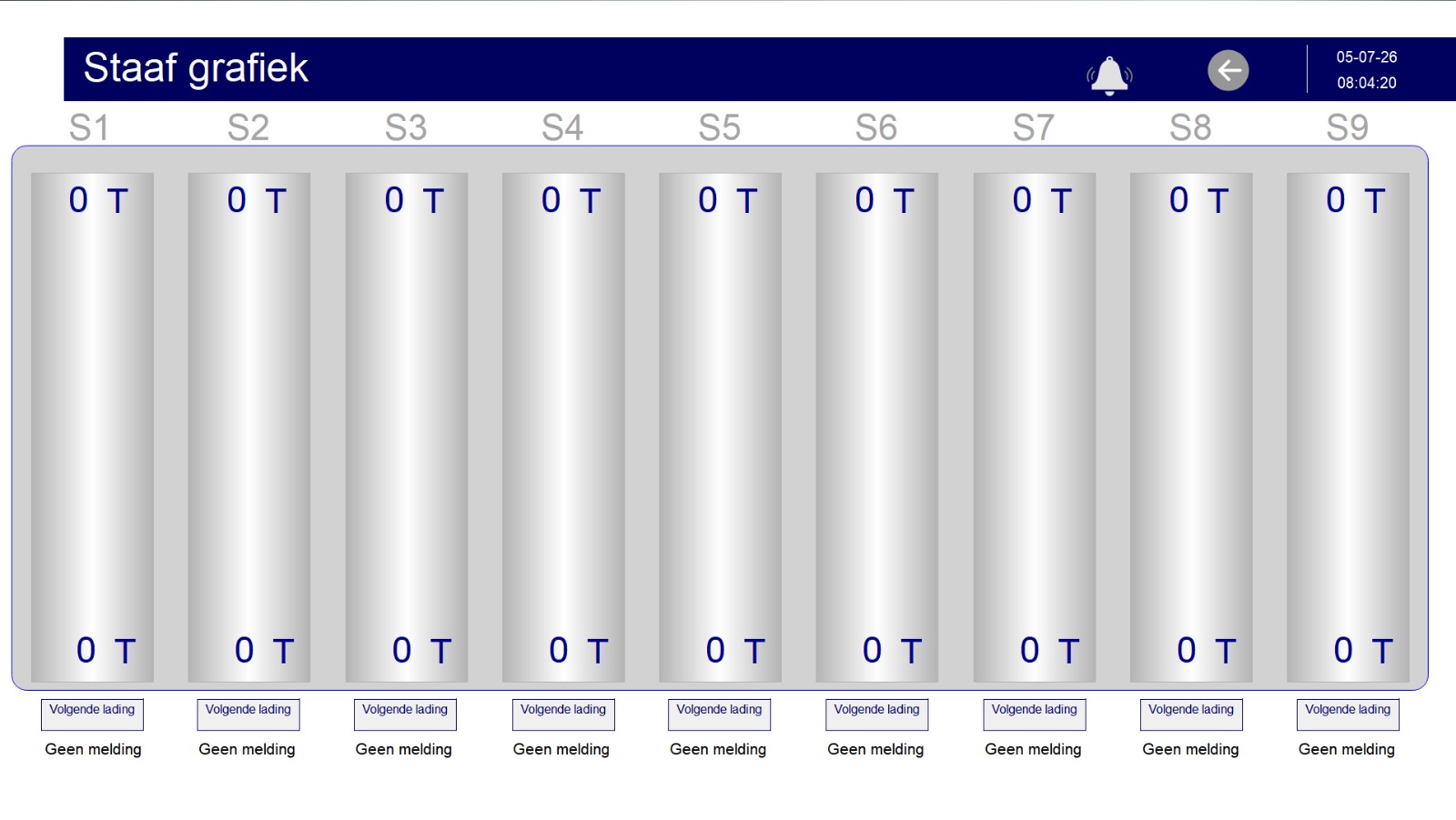
Task: Click the Volgende lading button under S1
Action: [92, 714]
